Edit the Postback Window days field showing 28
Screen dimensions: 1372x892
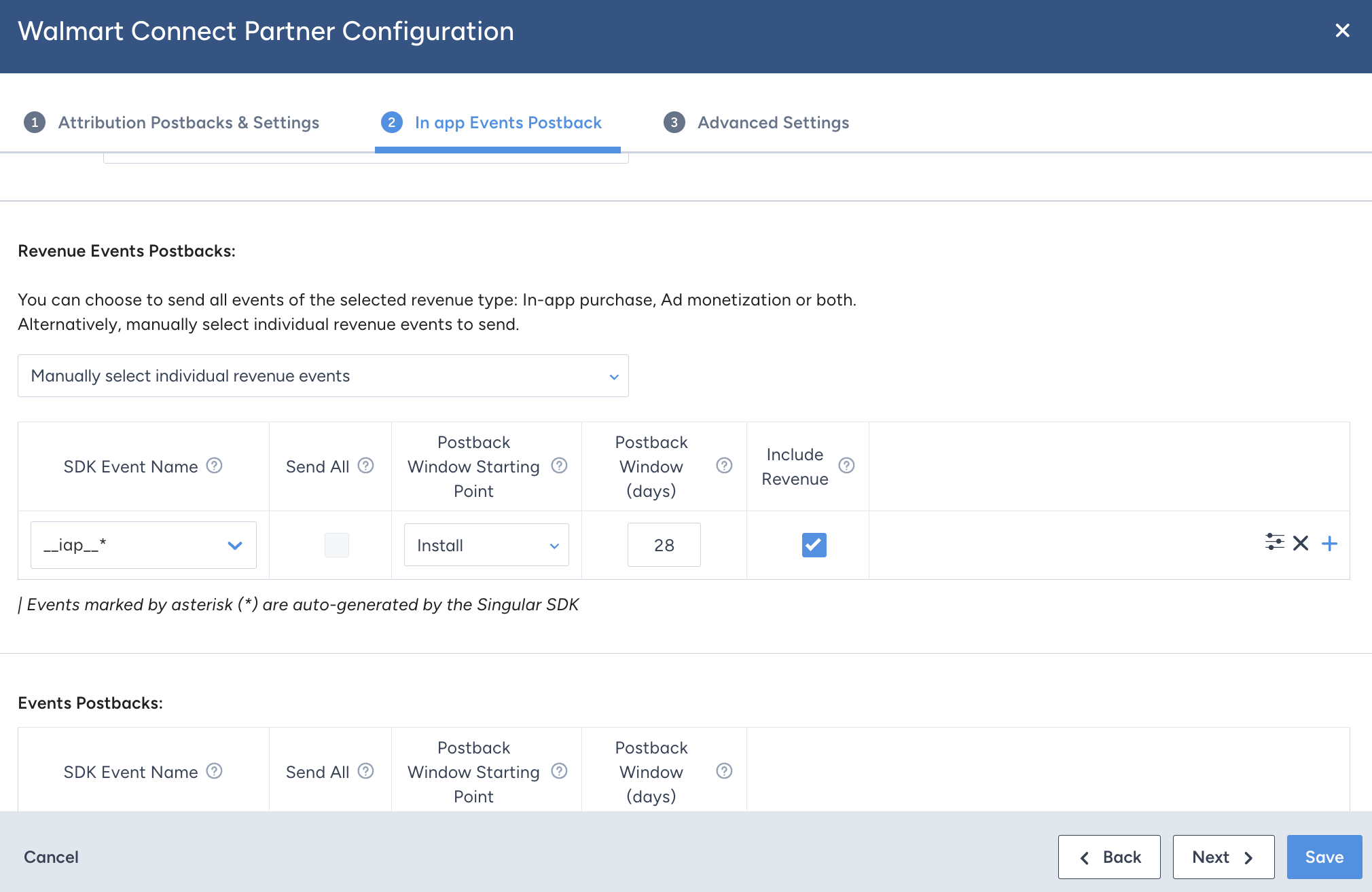(664, 545)
